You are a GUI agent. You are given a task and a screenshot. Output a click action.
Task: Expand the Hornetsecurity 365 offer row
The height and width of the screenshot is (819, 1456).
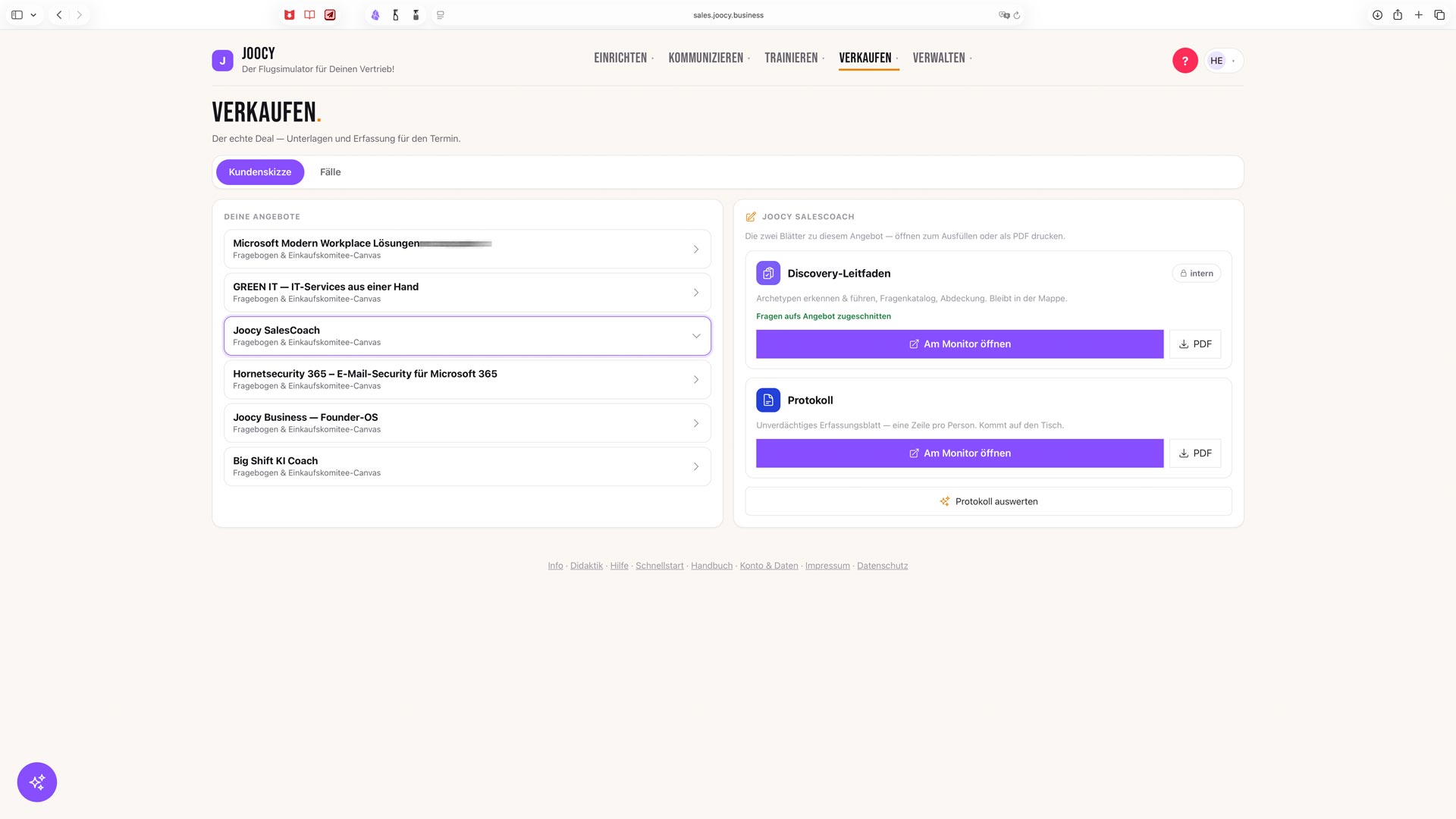point(467,379)
